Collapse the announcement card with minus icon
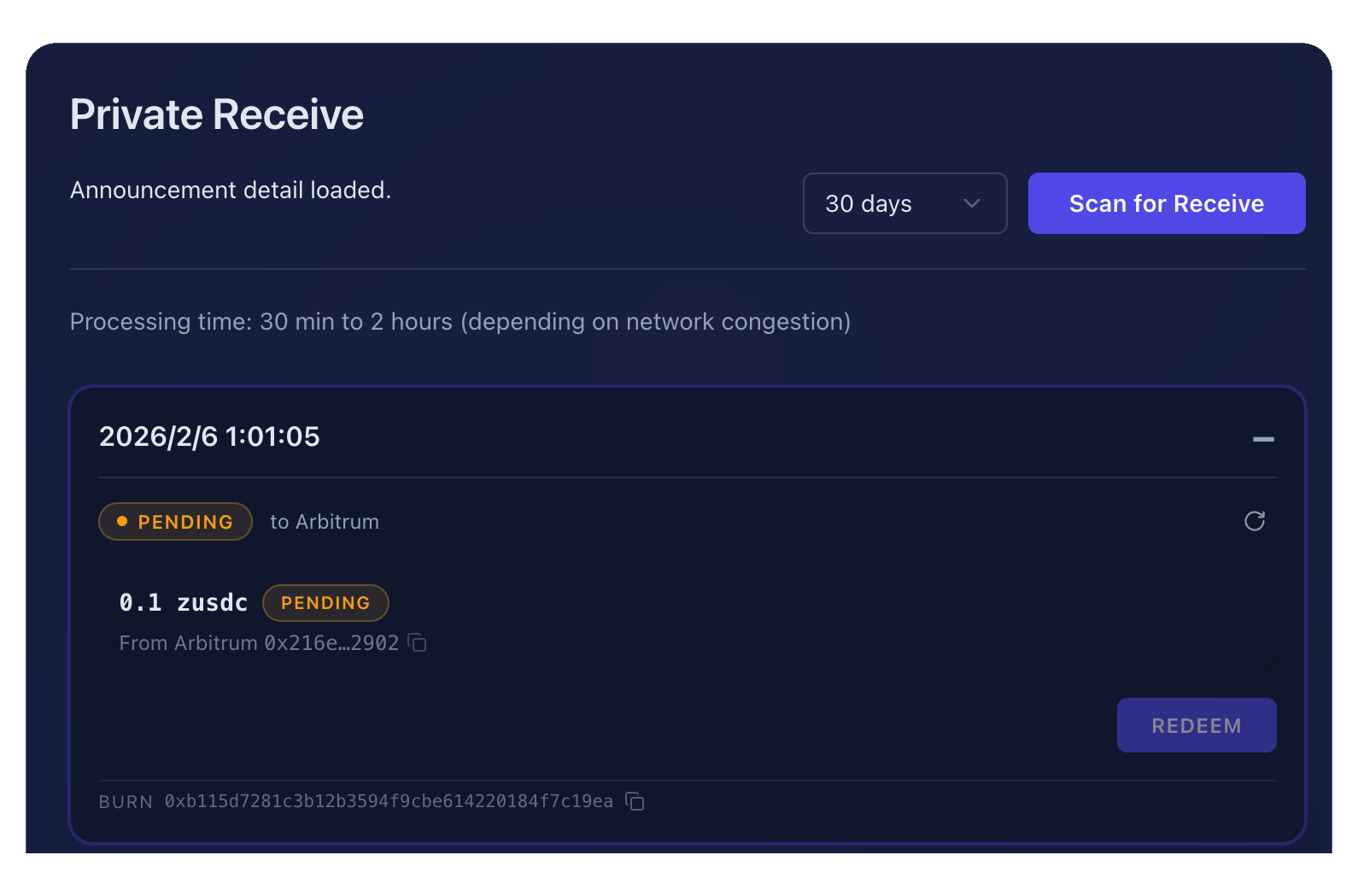This screenshot has height=896, width=1358. point(1262,439)
